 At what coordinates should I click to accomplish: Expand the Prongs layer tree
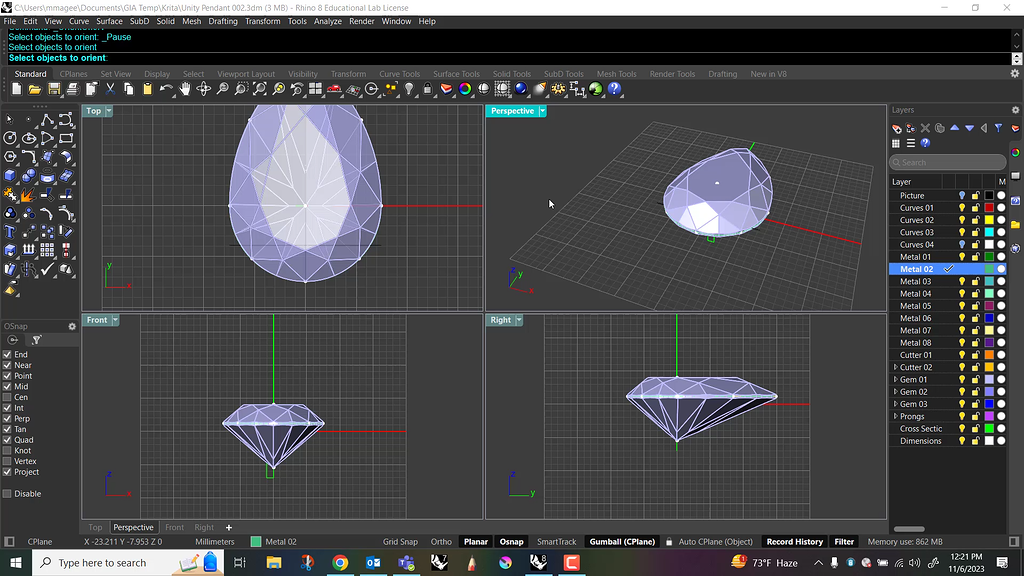(x=895, y=416)
